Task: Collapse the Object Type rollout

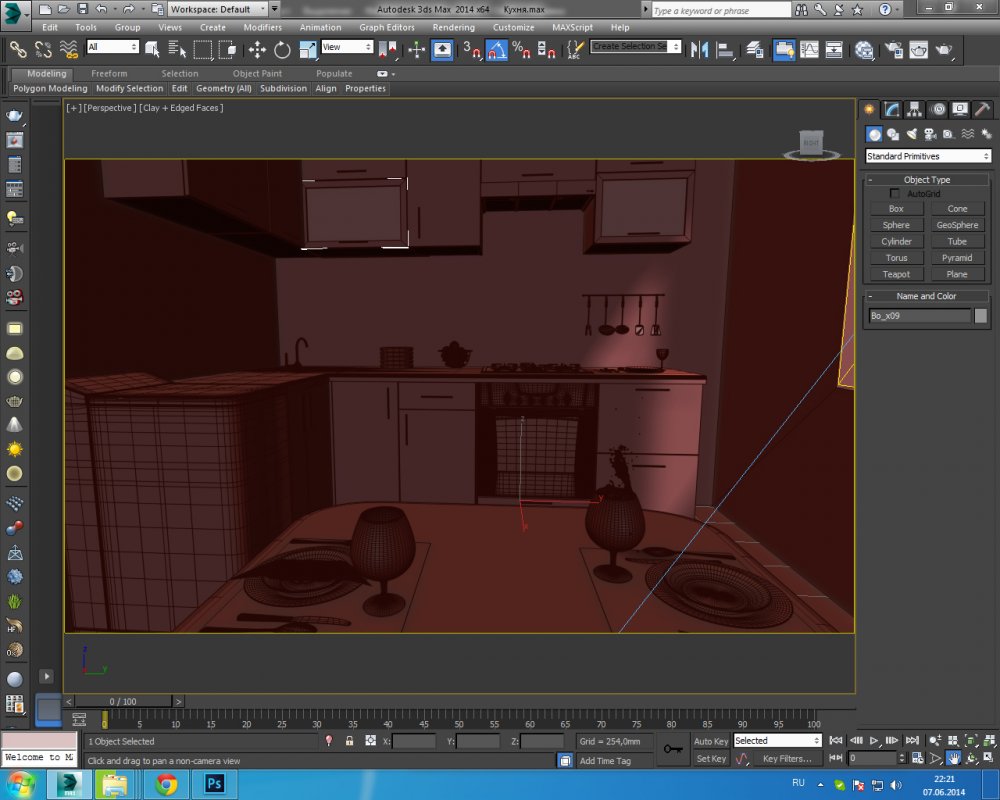Action: (926, 180)
